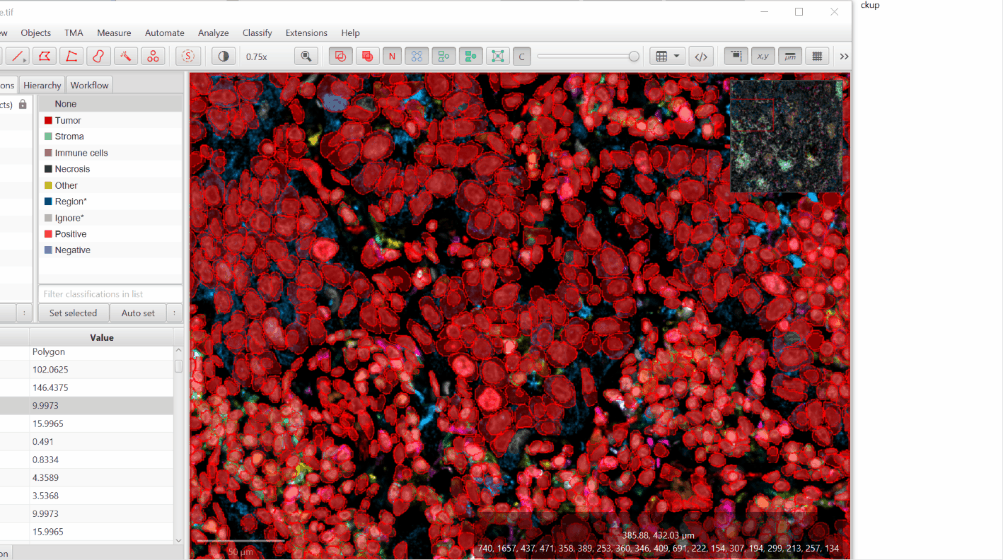Toggle show annotation names N button

click(392, 56)
